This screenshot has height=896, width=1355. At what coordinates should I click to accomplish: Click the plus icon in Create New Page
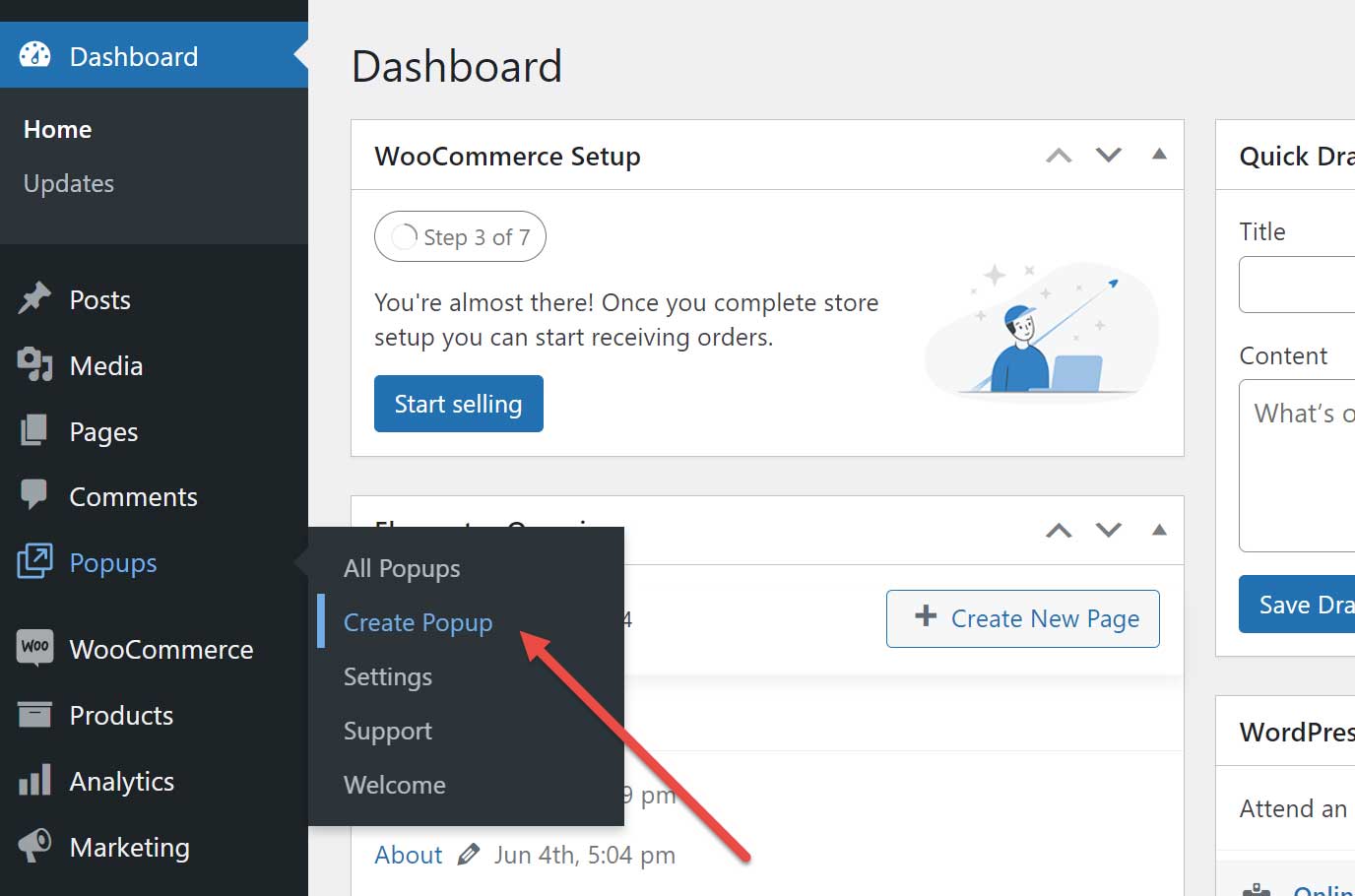click(x=926, y=616)
